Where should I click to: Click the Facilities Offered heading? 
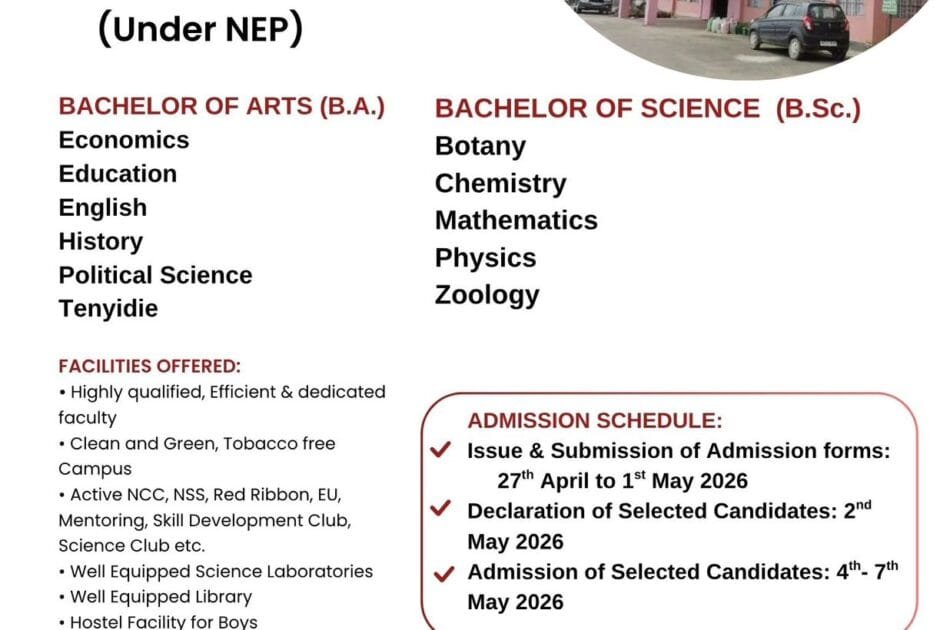pyautogui.click(x=150, y=366)
